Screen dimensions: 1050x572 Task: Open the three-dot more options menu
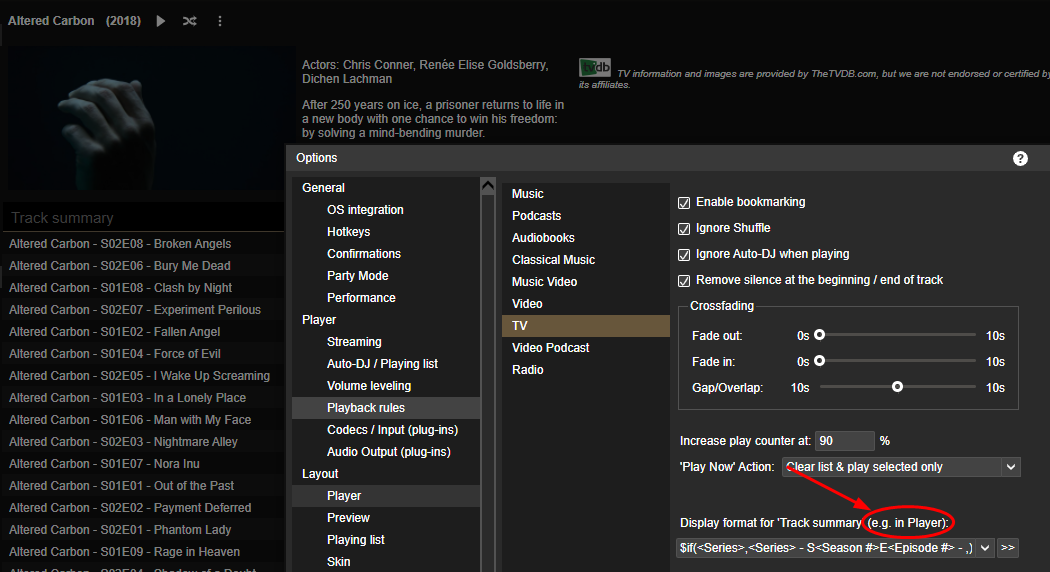tap(220, 21)
